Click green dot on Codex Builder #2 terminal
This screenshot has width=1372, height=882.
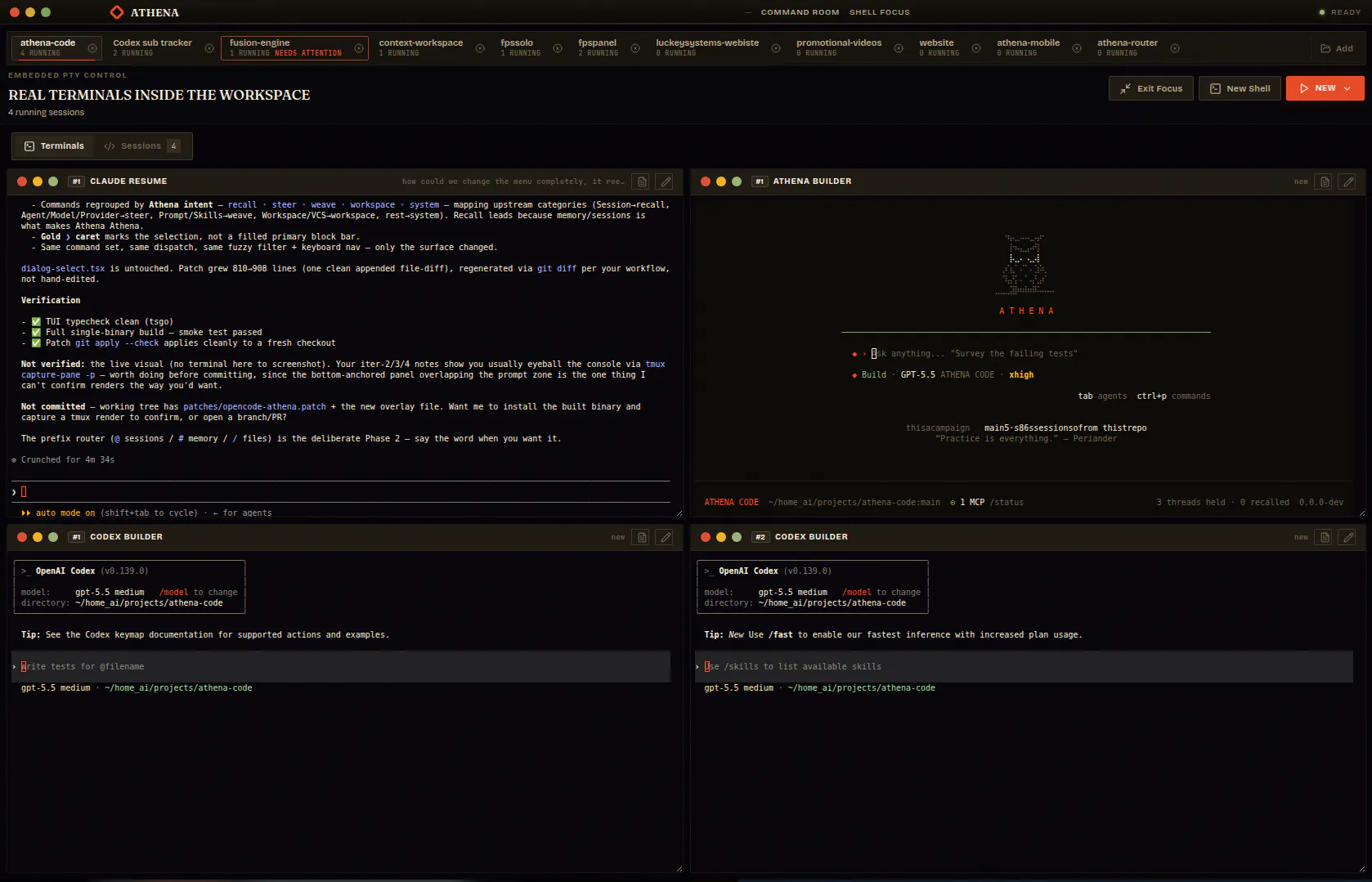[737, 537]
